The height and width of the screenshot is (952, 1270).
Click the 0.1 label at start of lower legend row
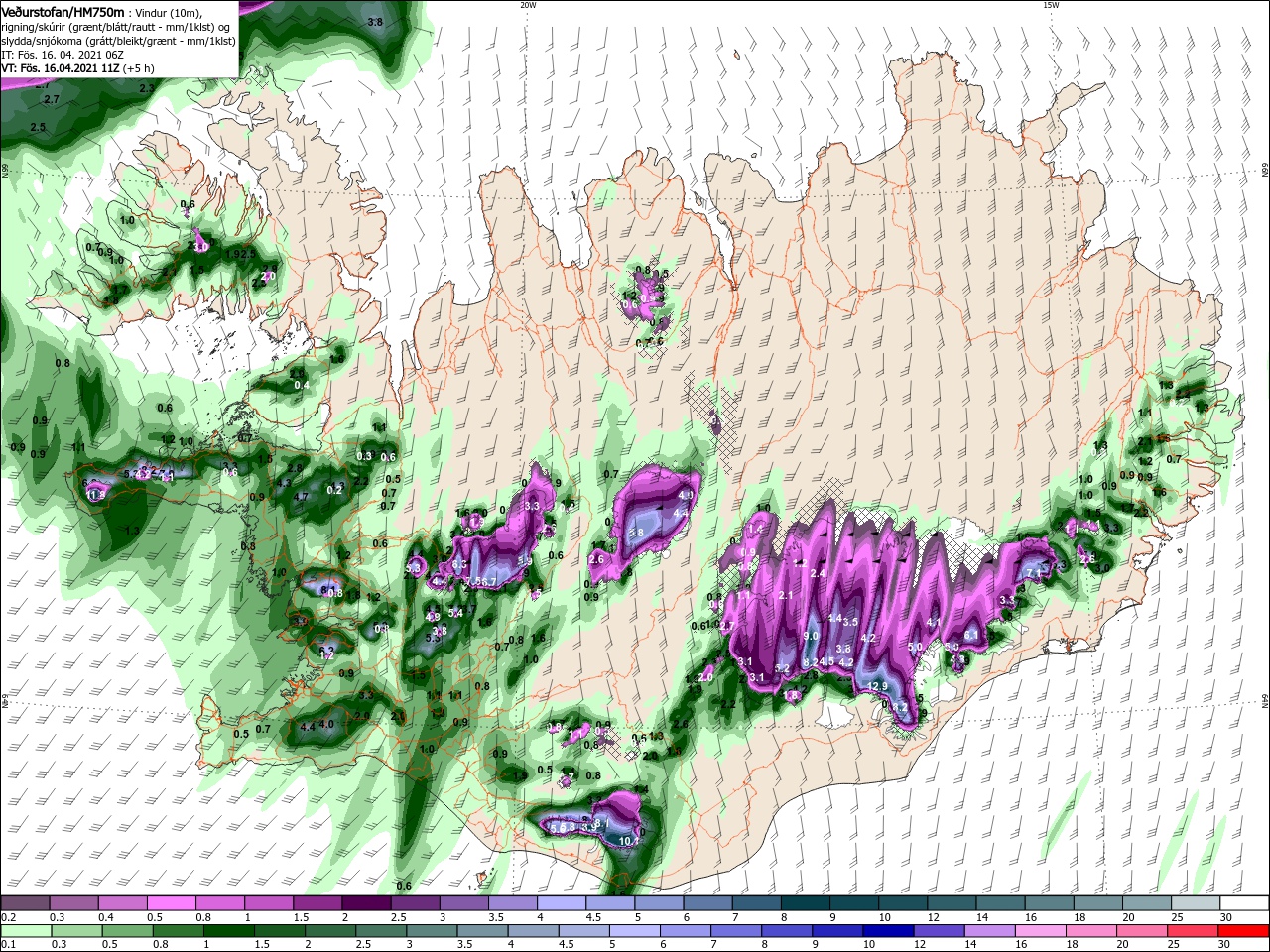[8, 945]
